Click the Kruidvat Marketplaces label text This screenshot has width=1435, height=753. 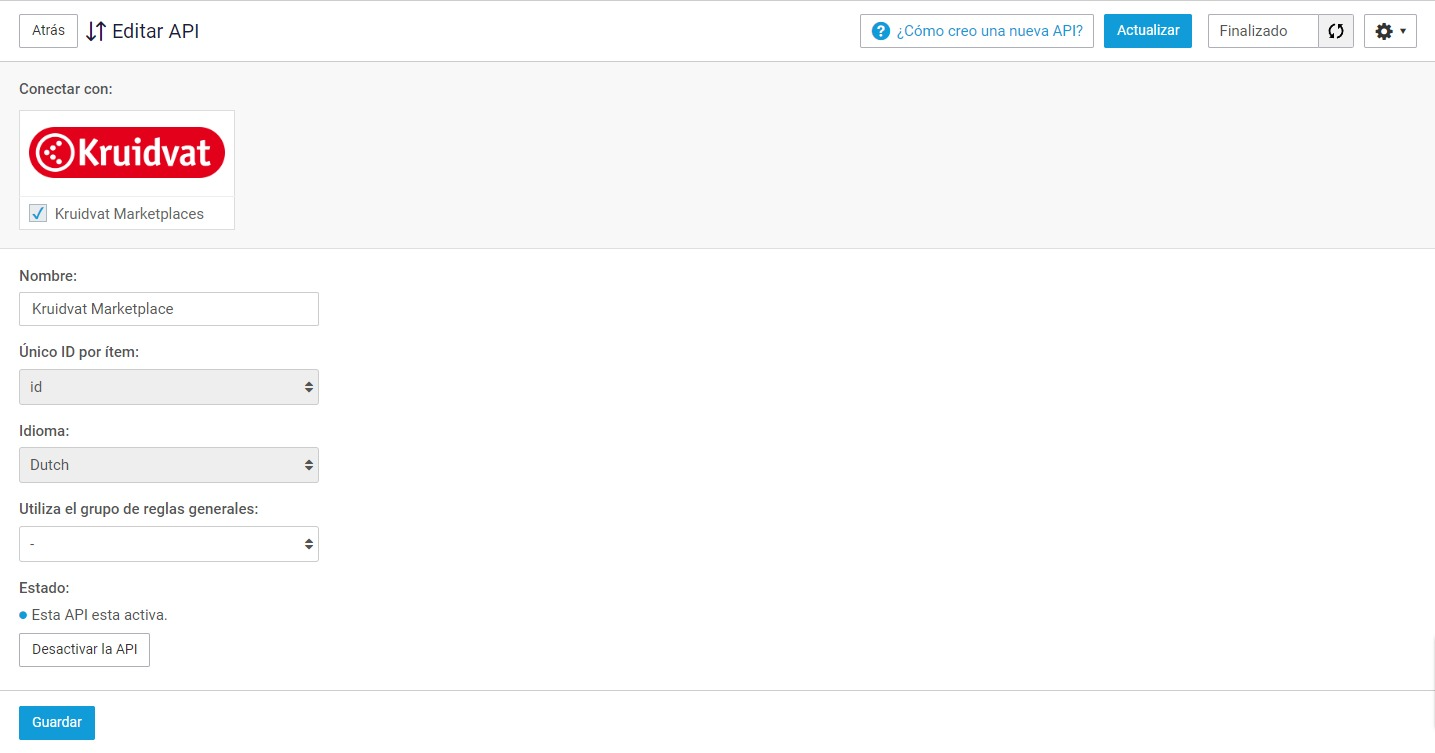coord(129,214)
